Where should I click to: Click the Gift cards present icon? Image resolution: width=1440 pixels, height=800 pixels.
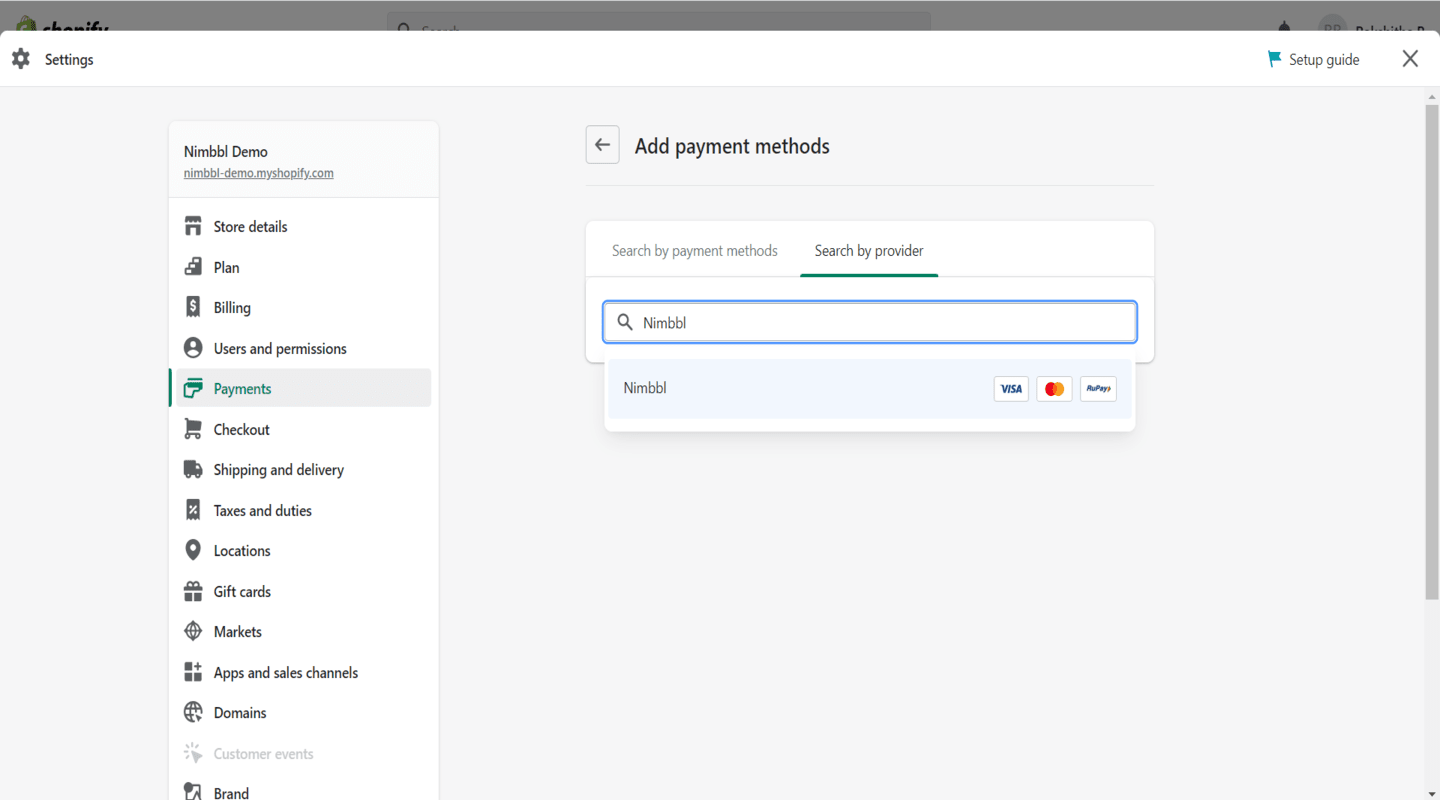193,591
